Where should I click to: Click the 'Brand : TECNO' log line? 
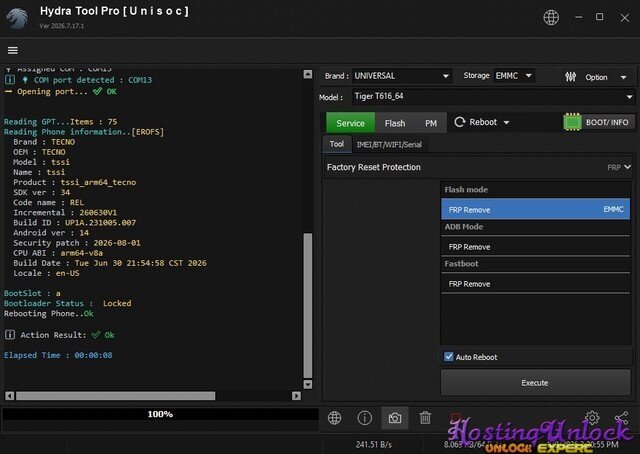tap(44, 142)
